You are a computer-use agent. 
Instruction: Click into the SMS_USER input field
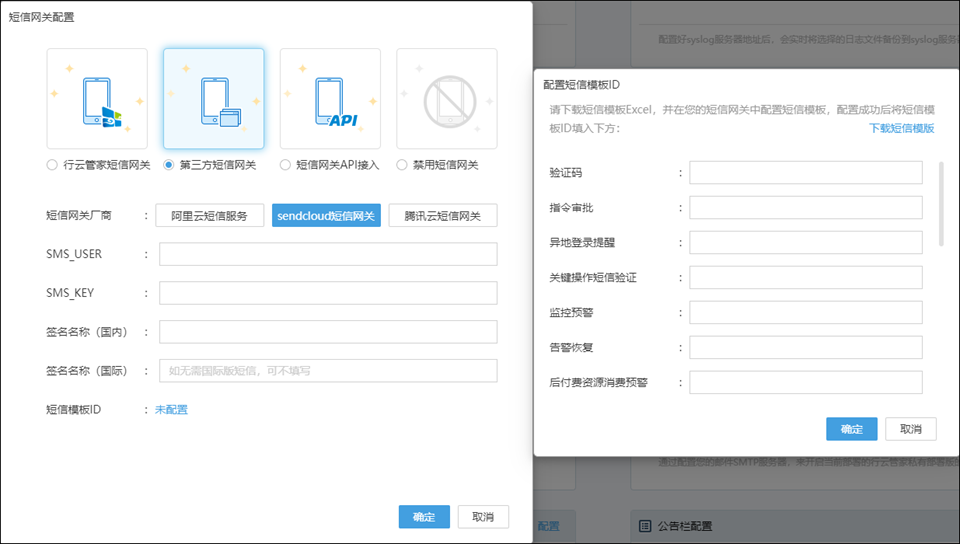[x=328, y=254]
